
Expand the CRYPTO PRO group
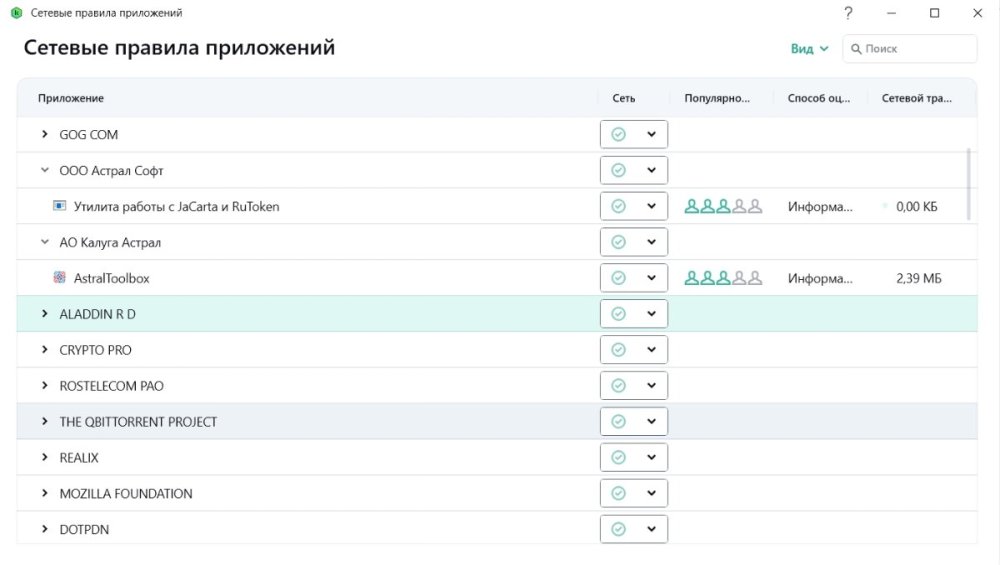click(45, 349)
